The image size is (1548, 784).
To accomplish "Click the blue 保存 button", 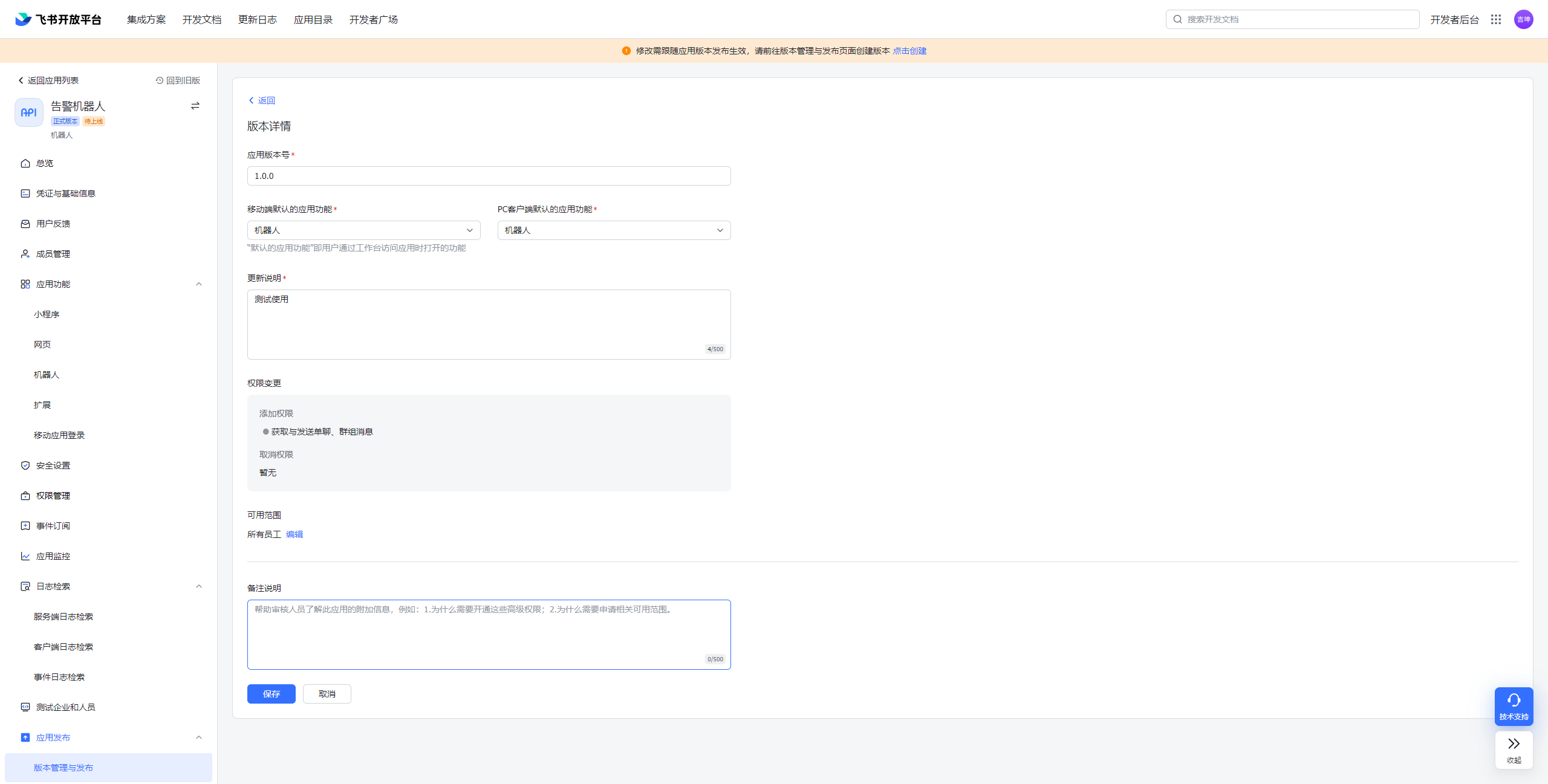I will [272, 694].
